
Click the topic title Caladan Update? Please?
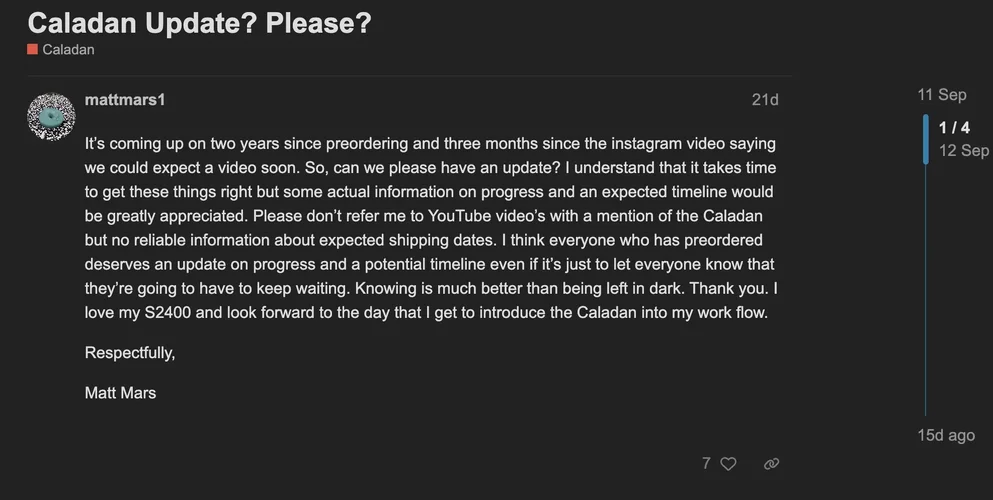point(200,23)
